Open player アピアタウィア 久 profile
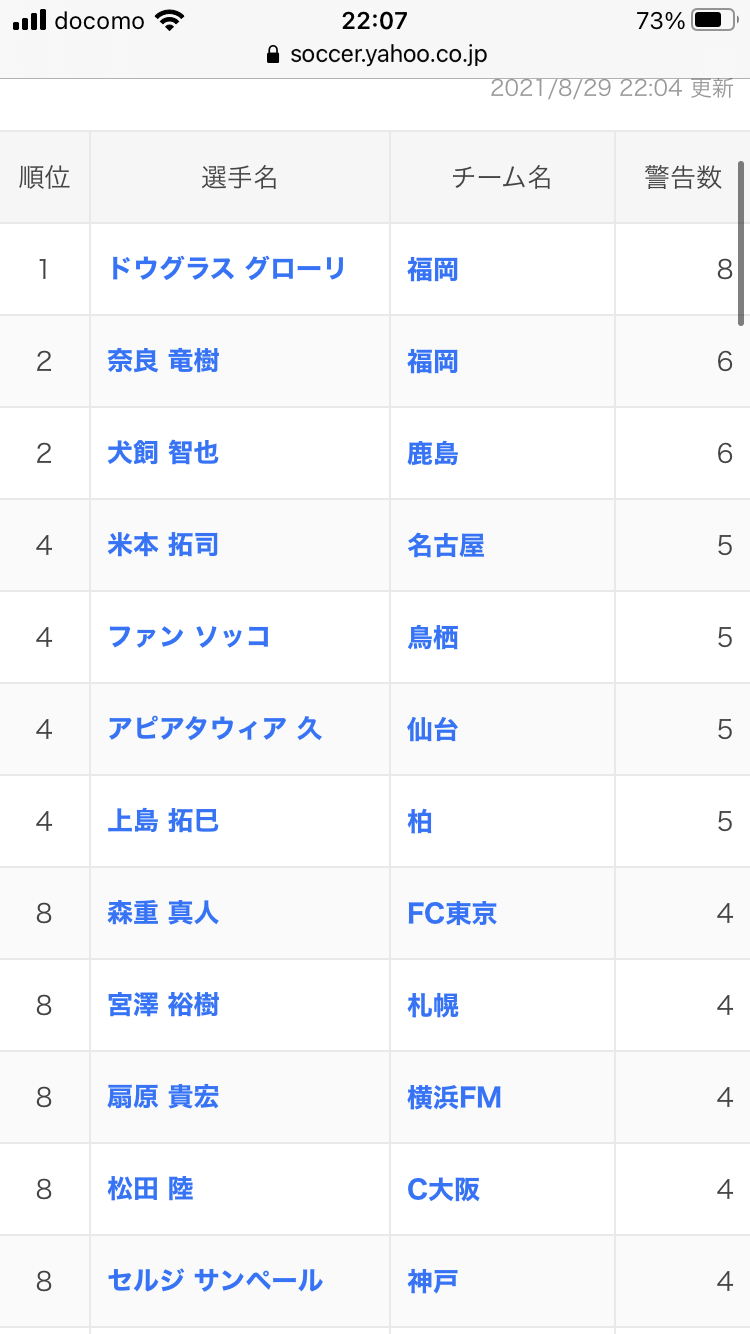750x1334 pixels. coord(215,729)
